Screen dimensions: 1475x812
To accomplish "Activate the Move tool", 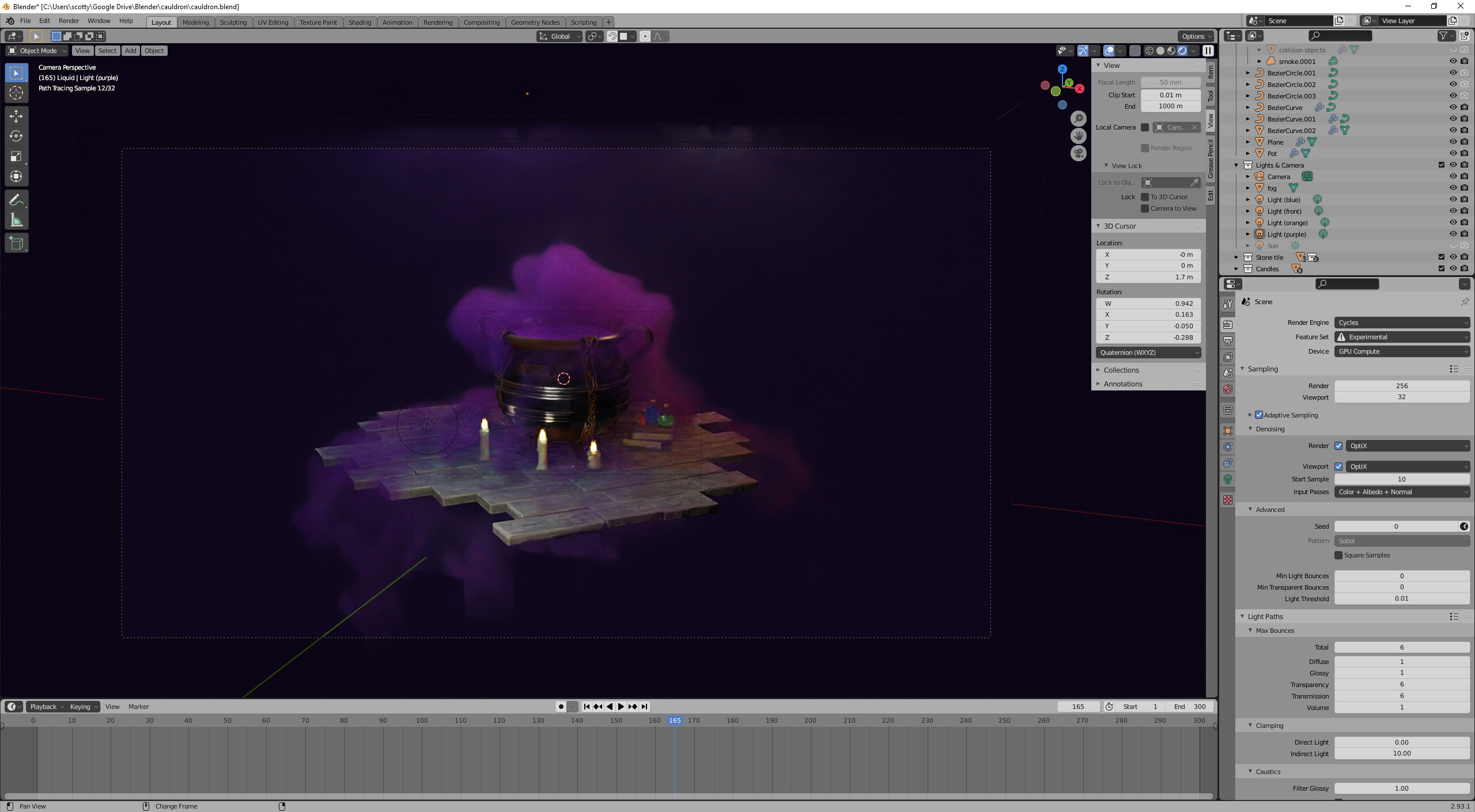I will tap(16, 116).
